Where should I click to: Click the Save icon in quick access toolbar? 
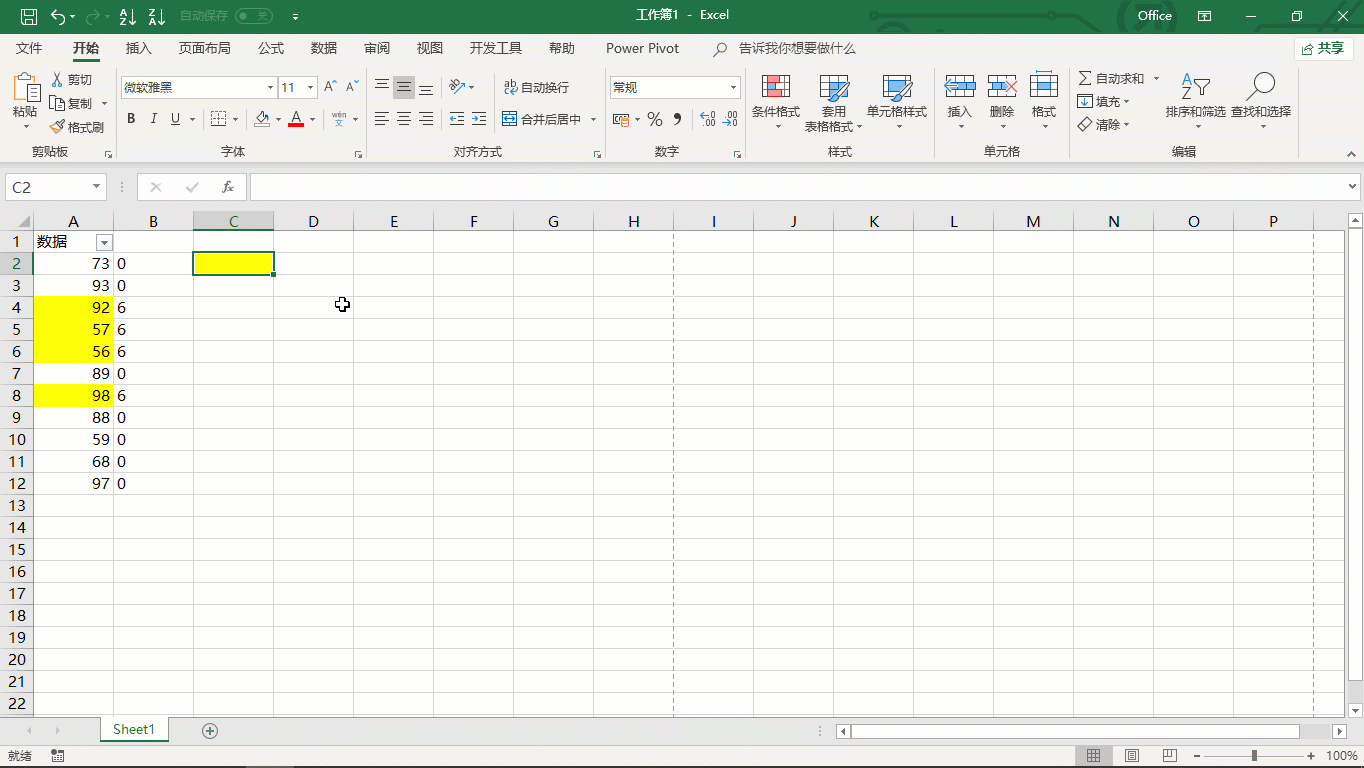point(29,16)
